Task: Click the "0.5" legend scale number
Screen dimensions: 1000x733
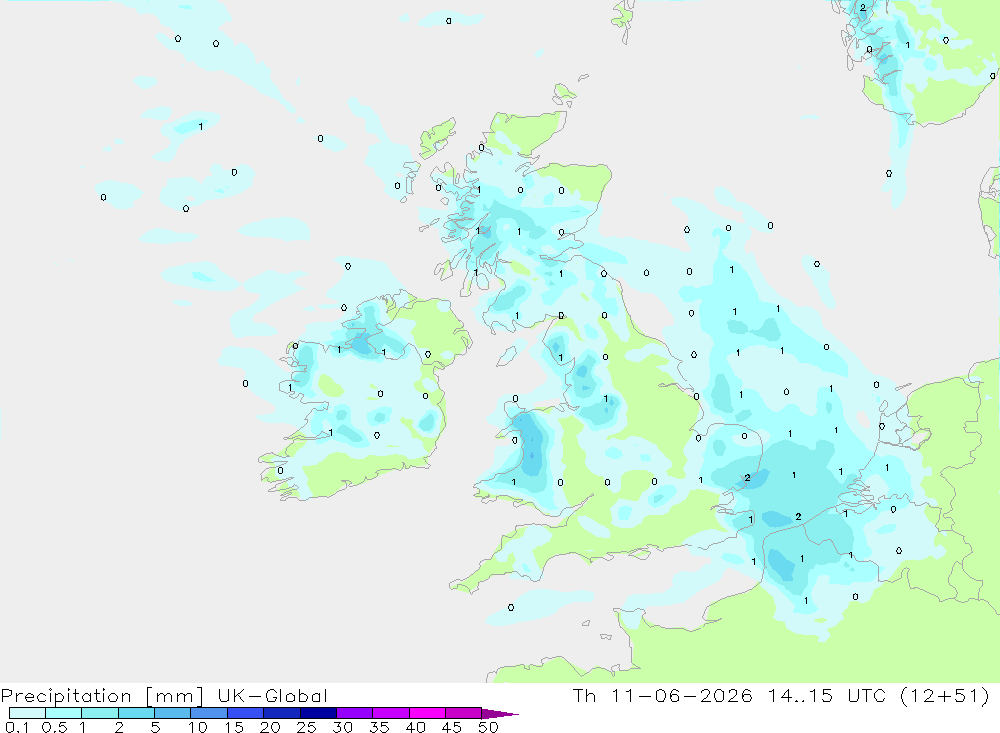Action: [x=55, y=727]
